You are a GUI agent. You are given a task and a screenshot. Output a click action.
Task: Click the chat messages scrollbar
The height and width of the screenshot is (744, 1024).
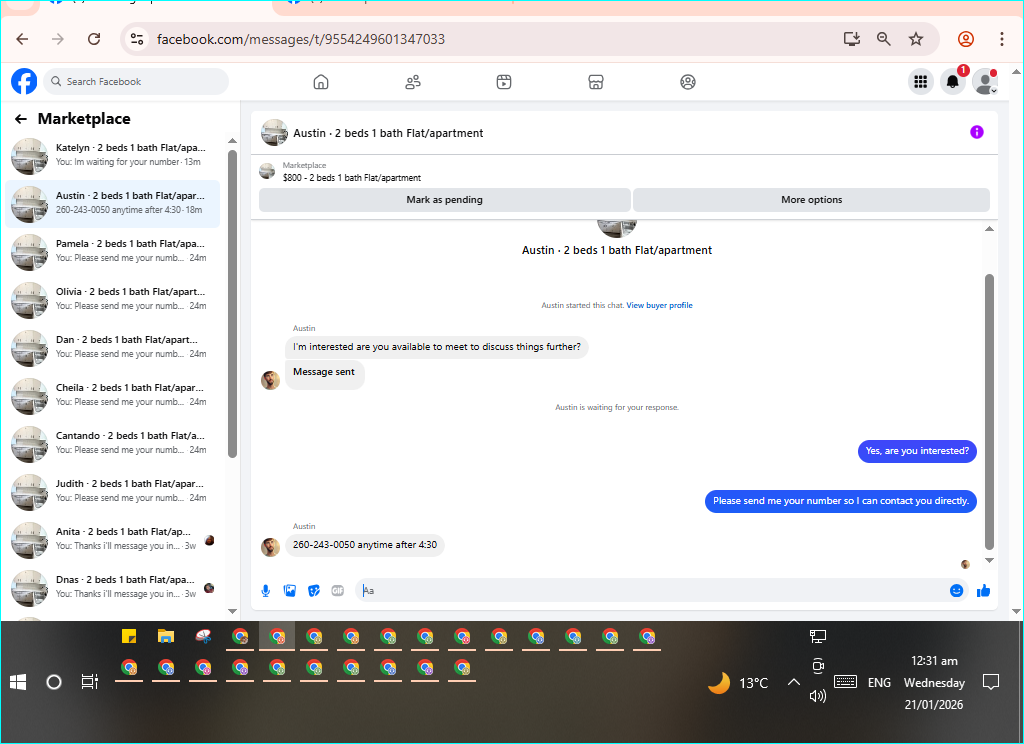[989, 412]
